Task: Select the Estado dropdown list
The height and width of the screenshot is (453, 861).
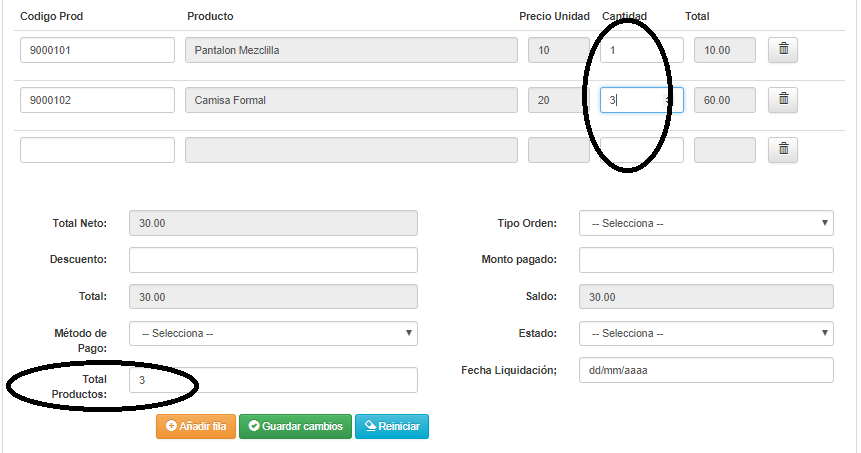Action: tap(706, 333)
